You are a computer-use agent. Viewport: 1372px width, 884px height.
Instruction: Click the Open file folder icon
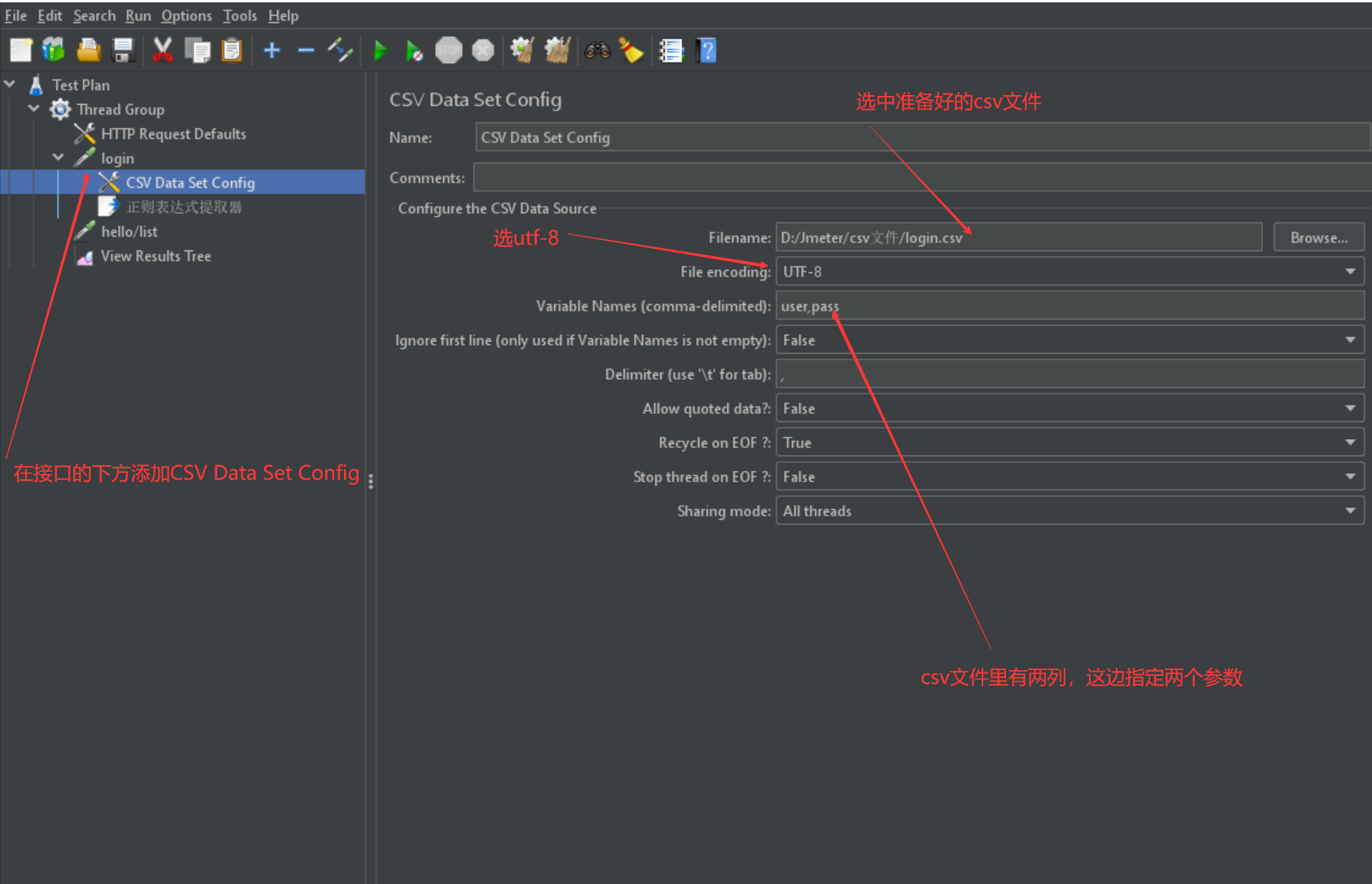[89, 50]
